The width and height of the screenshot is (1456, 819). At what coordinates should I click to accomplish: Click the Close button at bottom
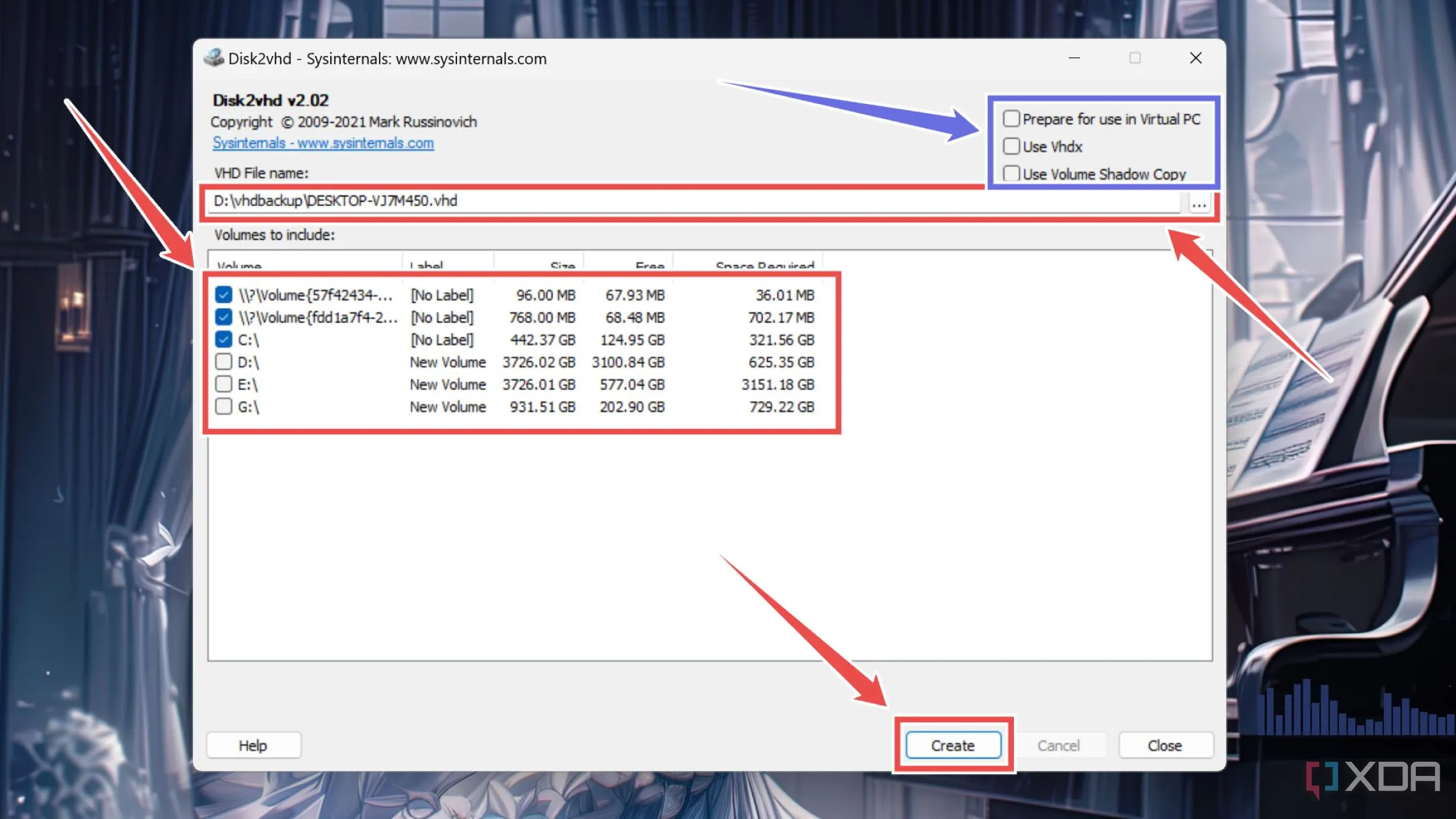(1165, 746)
